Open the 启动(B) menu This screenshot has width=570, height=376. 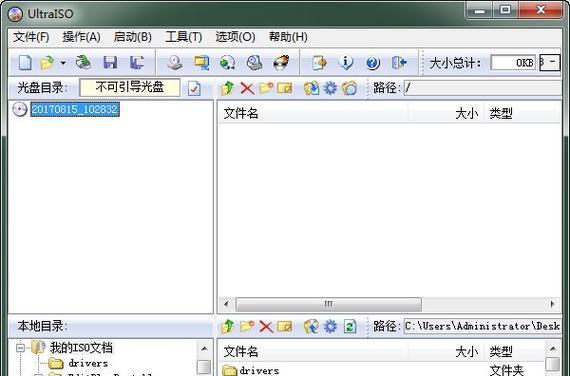(133, 37)
